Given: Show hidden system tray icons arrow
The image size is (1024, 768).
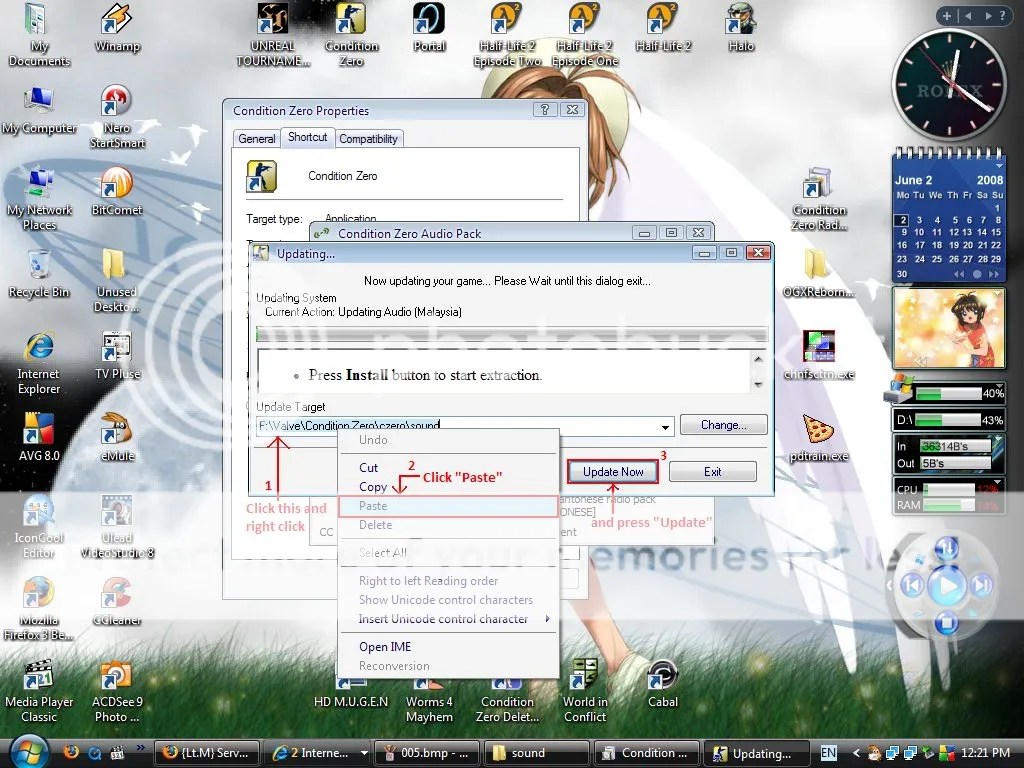Looking at the screenshot, I should tap(856, 753).
